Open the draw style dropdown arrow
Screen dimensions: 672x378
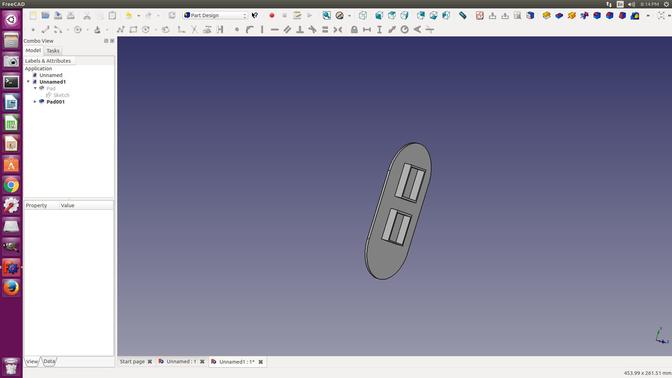(349, 16)
